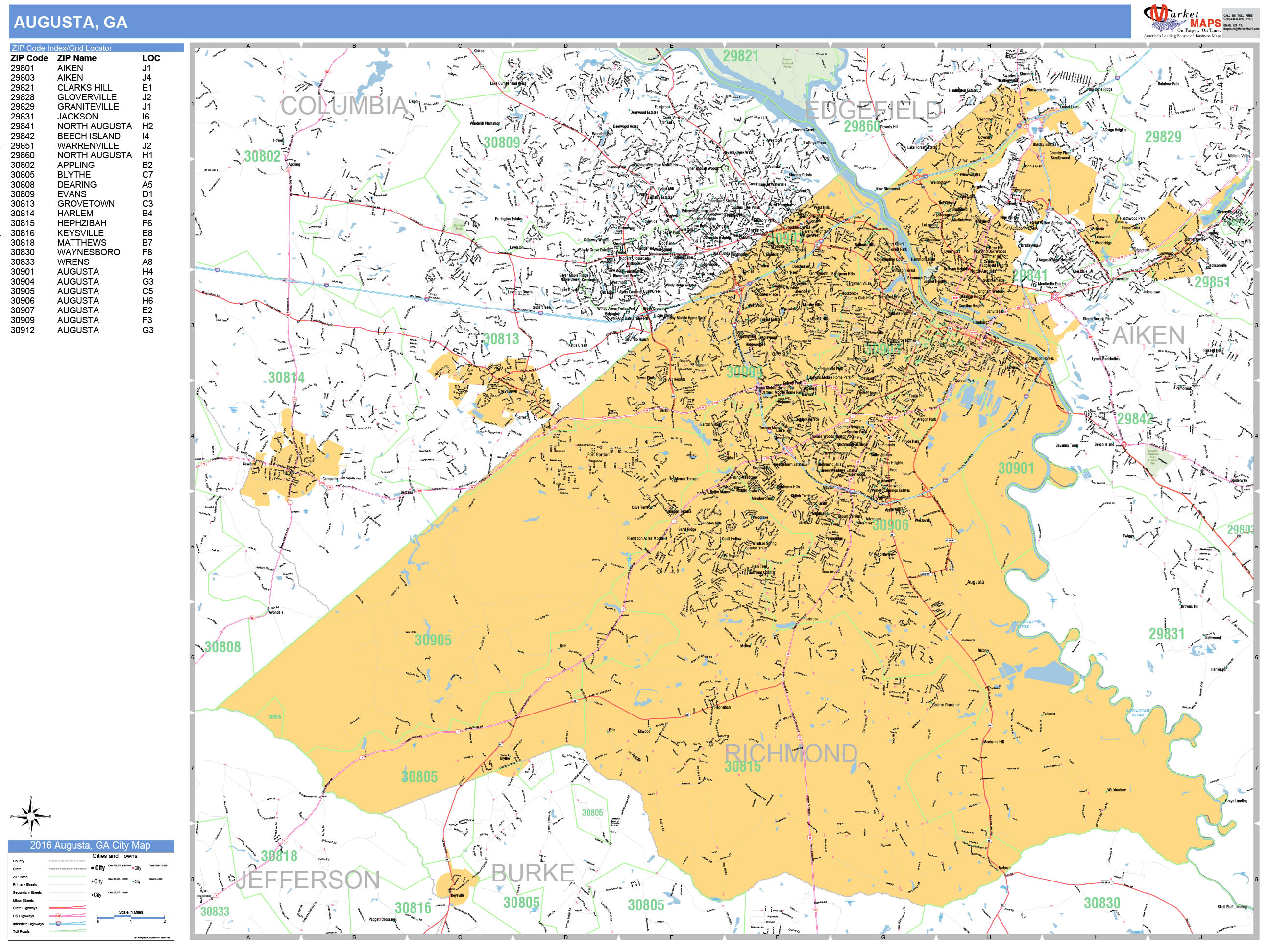
Task: Click the green 30813 ZIP label on the map
Action: click(x=501, y=339)
